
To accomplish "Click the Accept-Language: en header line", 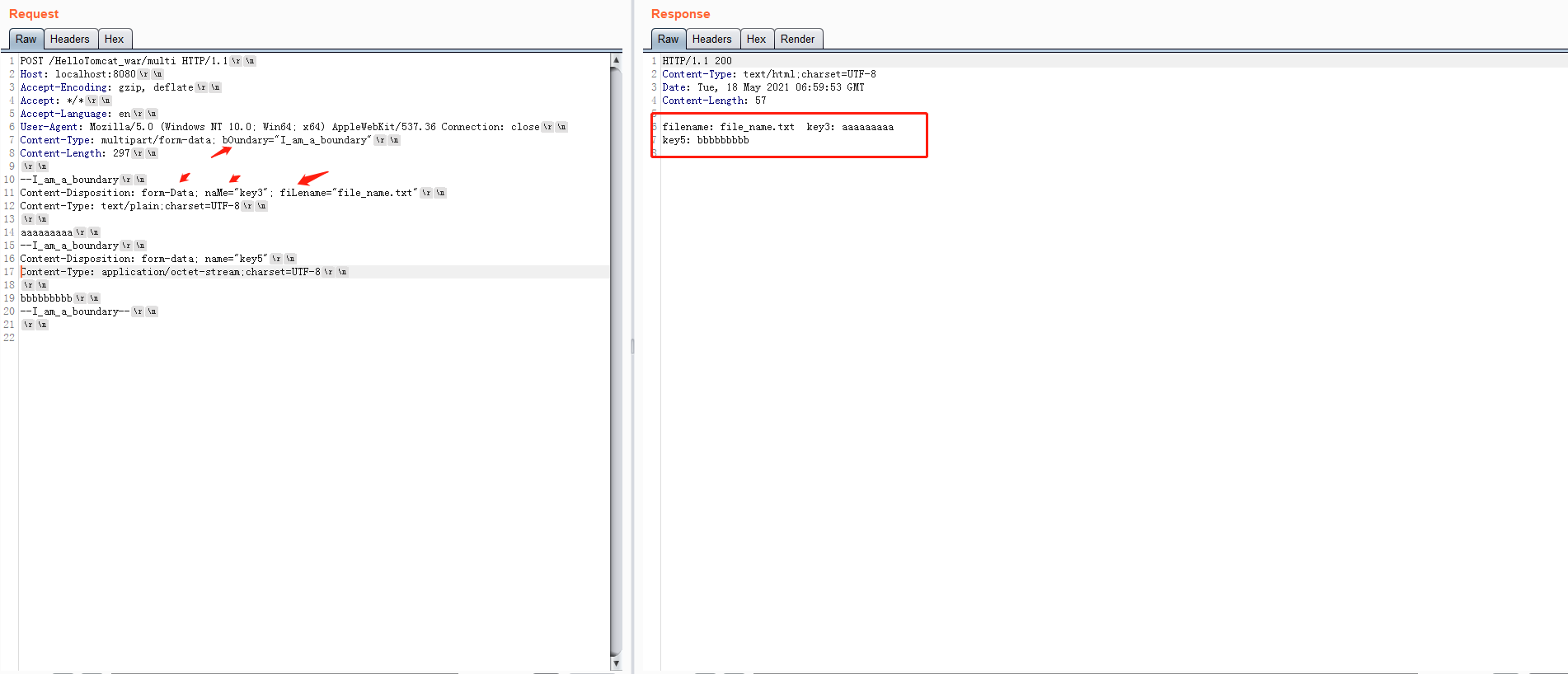I will [89, 114].
